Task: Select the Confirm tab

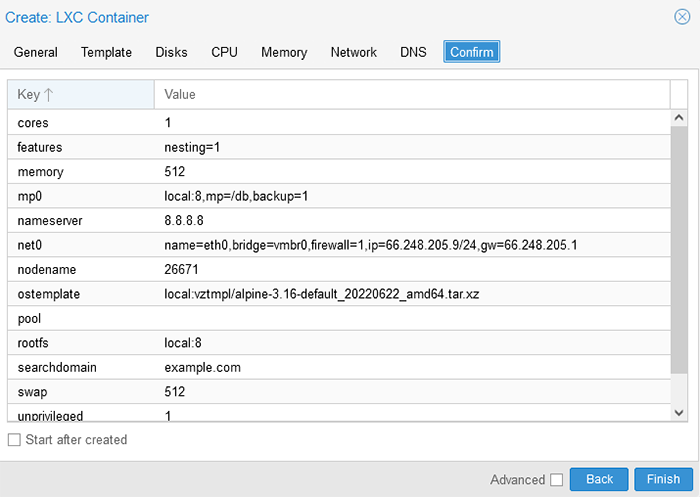Action: click(471, 52)
